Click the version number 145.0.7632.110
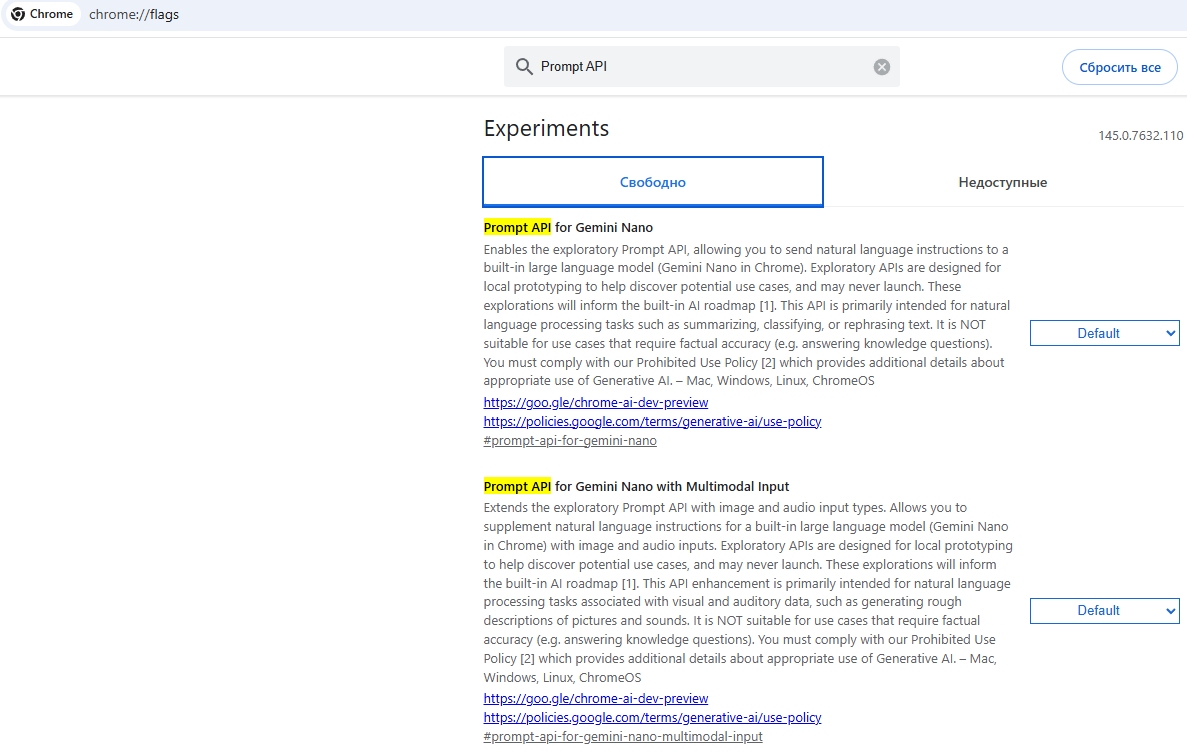This screenshot has width=1187, height=752. pyautogui.click(x=1140, y=135)
